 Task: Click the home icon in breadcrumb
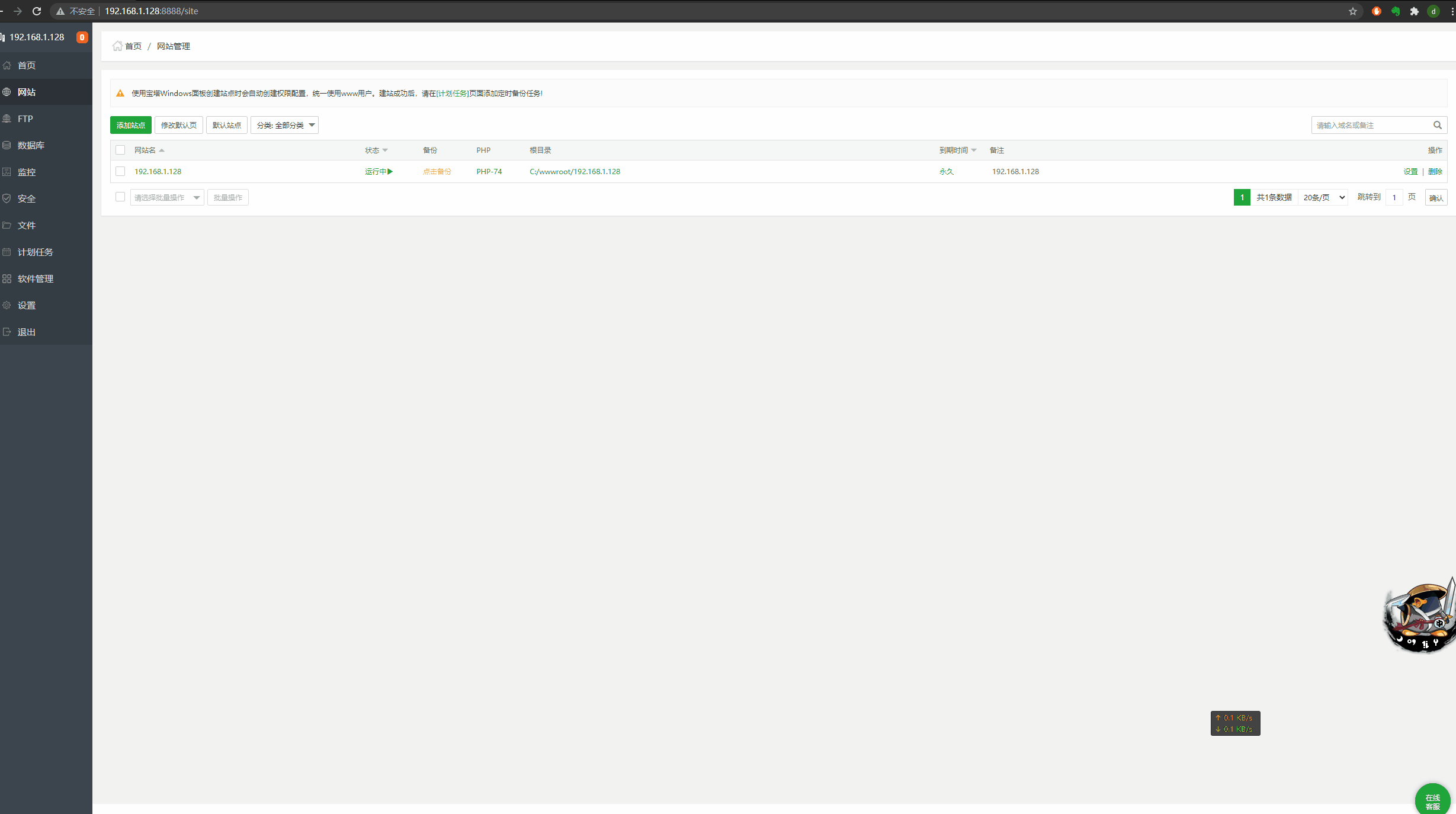coord(117,46)
